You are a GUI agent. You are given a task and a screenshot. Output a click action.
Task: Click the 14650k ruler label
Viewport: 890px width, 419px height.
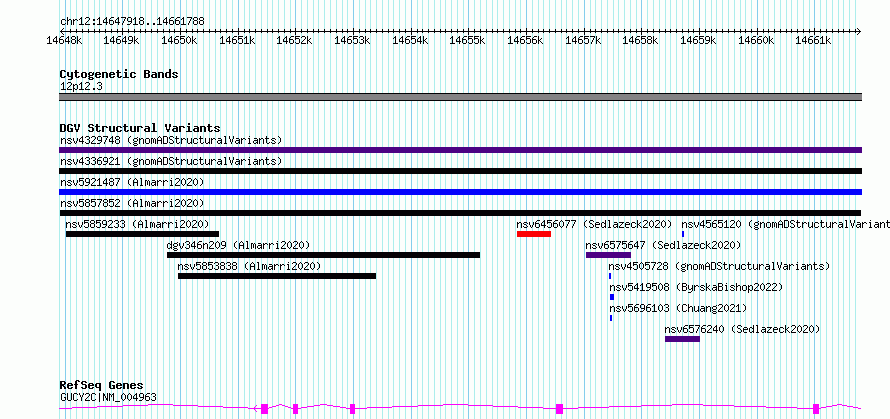179,40
